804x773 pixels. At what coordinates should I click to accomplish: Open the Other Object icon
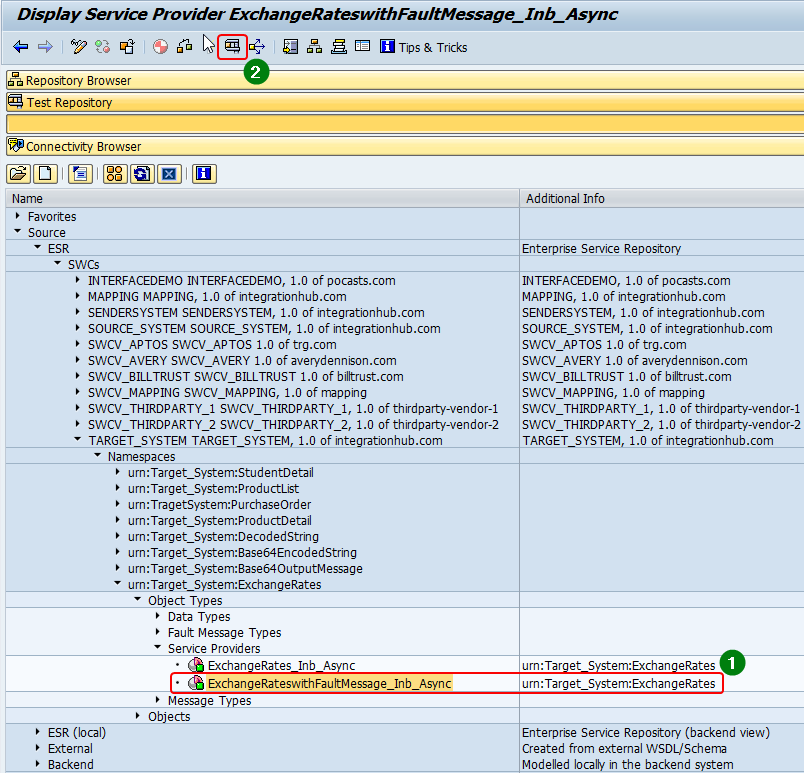click(127, 47)
